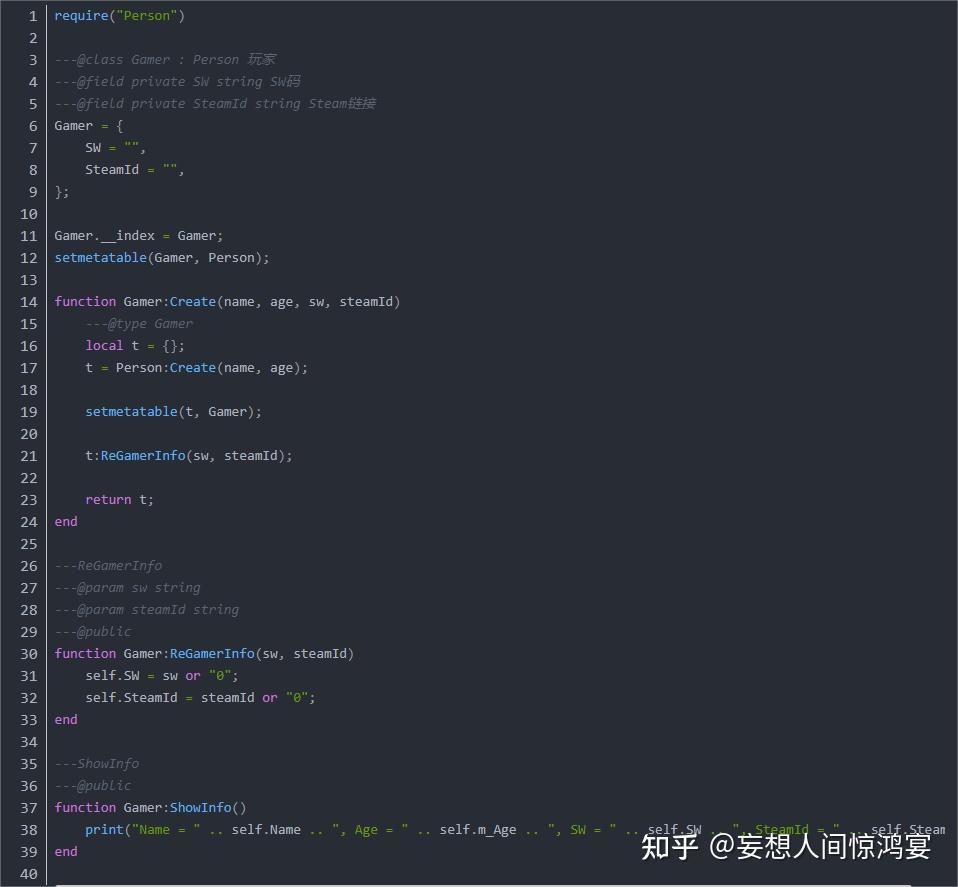The image size is (958, 887).
Task: Click the '---@type Gamer' annotation comment
Action: (139, 324)
